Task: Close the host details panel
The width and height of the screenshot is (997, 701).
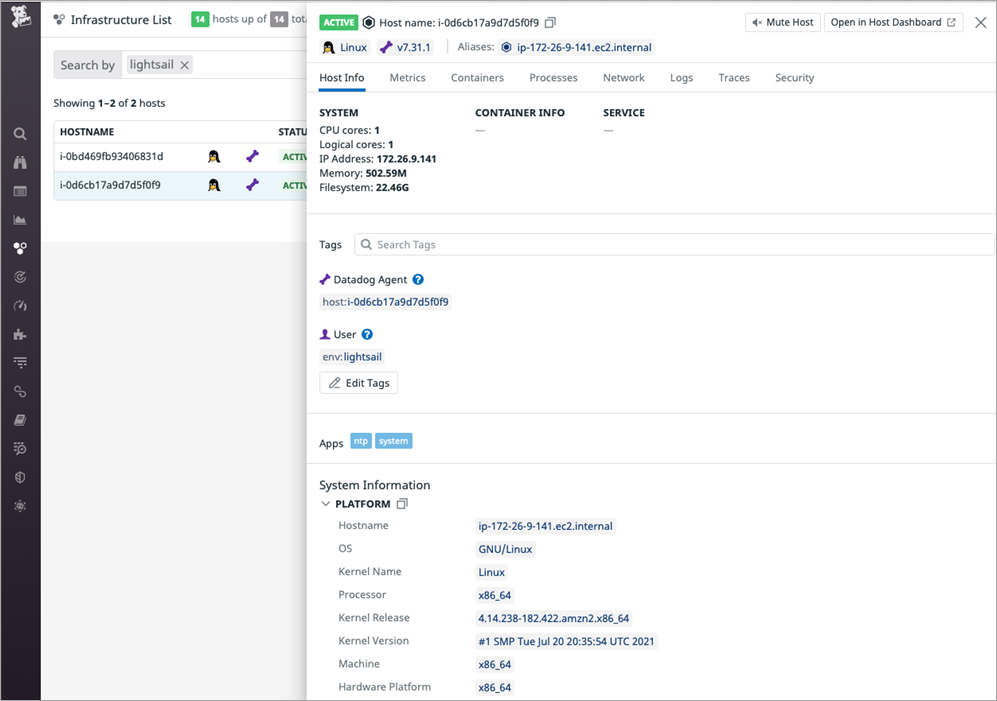Action: (981, 23)
